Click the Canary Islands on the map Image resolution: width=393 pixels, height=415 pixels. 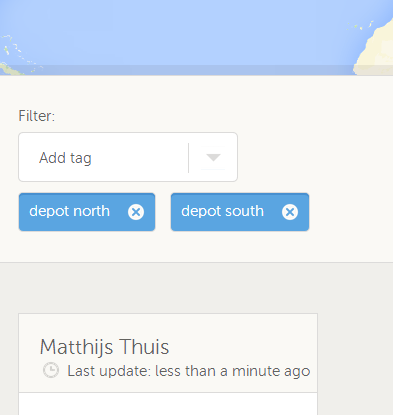pos(362,26)
